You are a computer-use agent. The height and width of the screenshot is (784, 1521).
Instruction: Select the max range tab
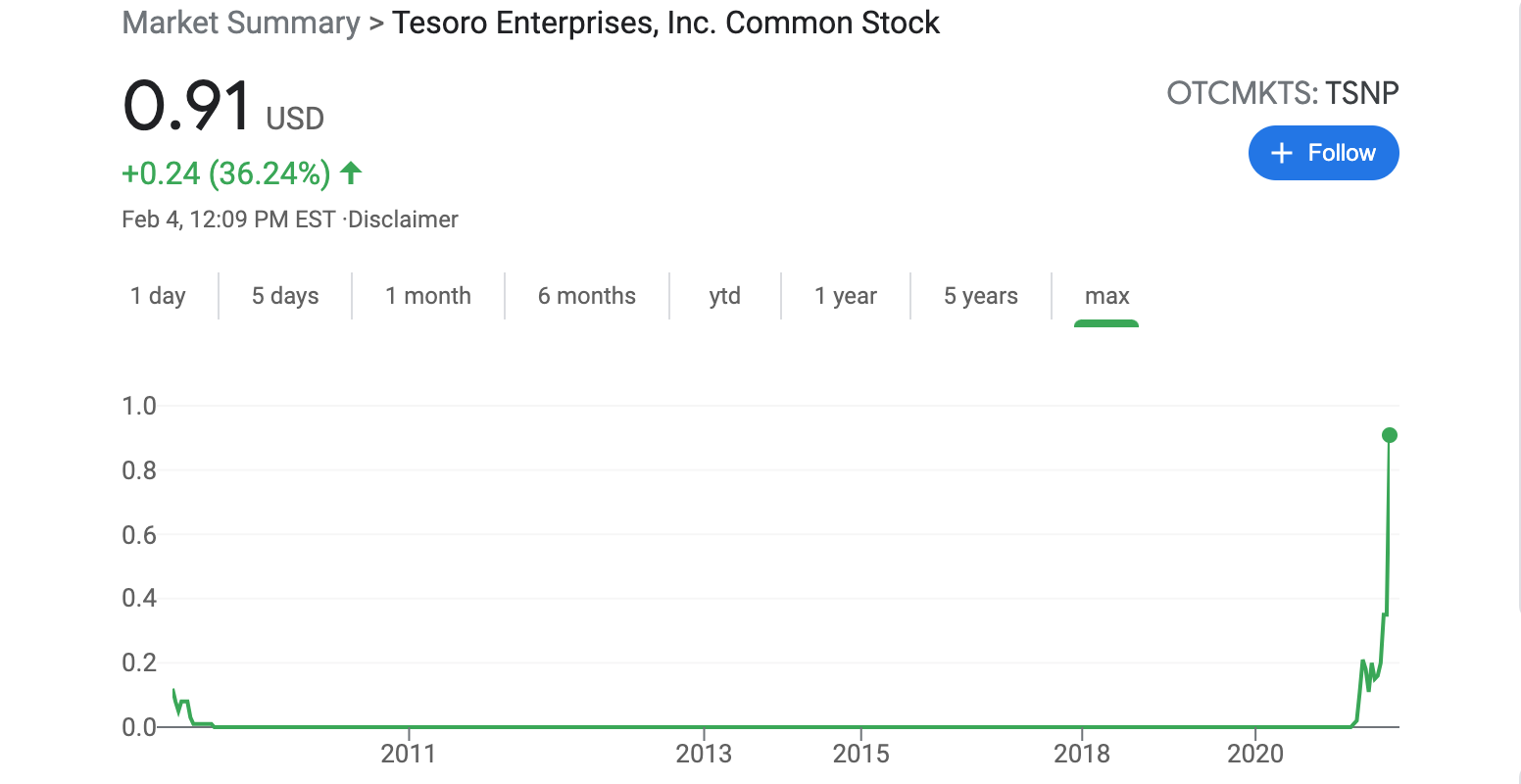pos(1106,296)
